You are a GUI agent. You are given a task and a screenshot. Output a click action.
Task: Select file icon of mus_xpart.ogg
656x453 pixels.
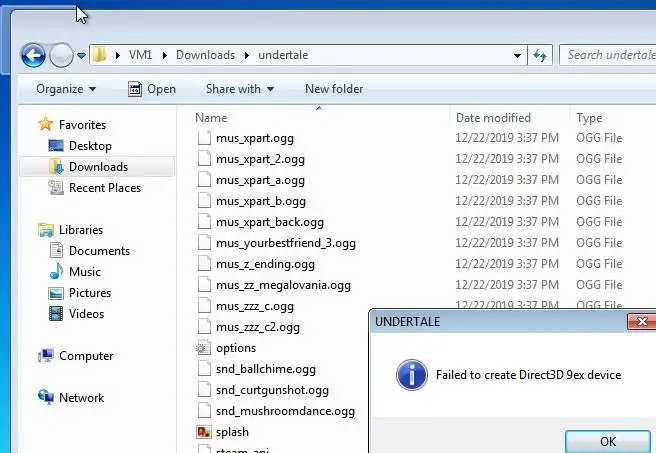coord(204,138)
